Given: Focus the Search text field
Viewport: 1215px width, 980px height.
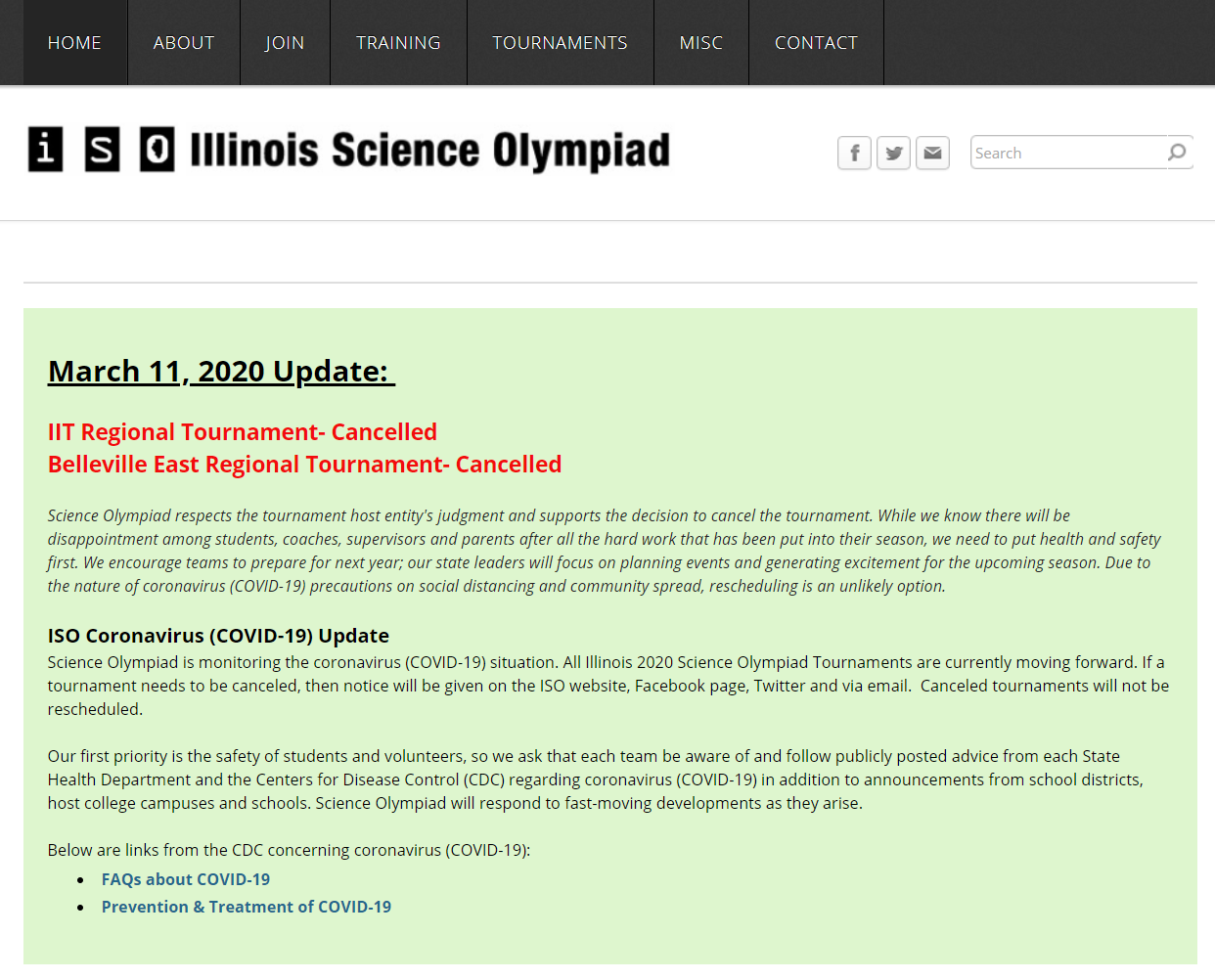Looking at the screenshot, I should [x=1067, y=153].
